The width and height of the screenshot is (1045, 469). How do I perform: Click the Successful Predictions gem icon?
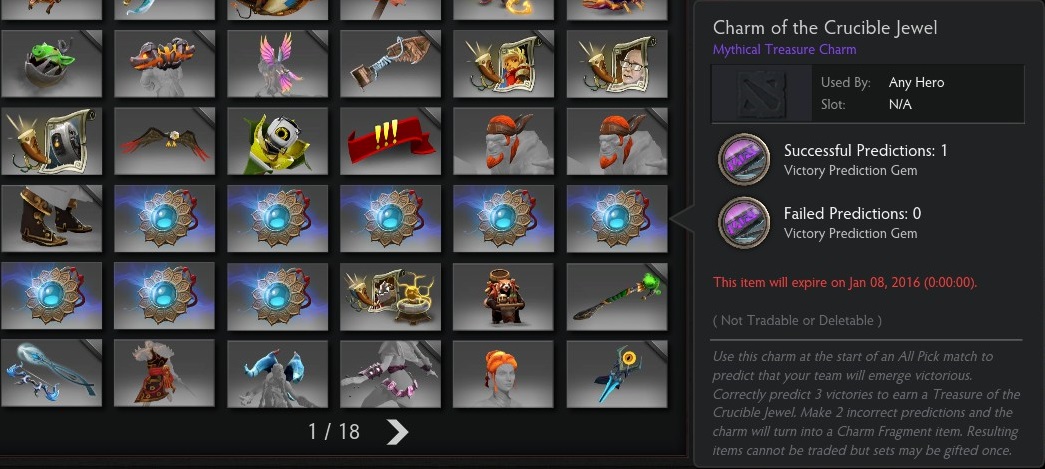pos(744,160)
